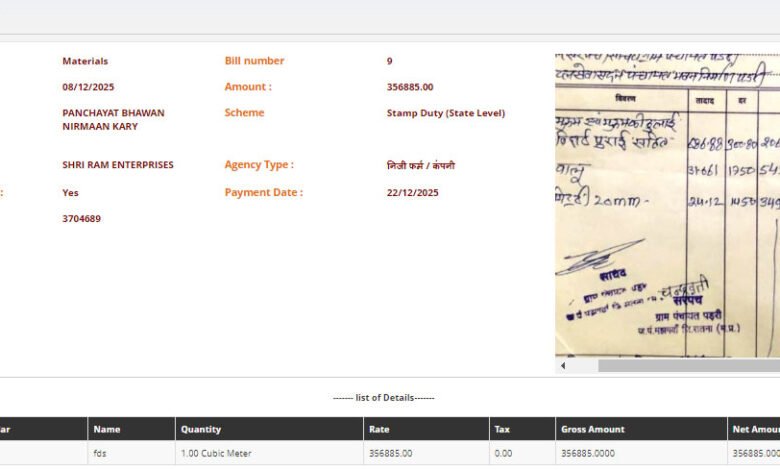Click the Stamp Duty (State Level) scheme value
This screenshot has width=780, height=470.
(446, 113)
